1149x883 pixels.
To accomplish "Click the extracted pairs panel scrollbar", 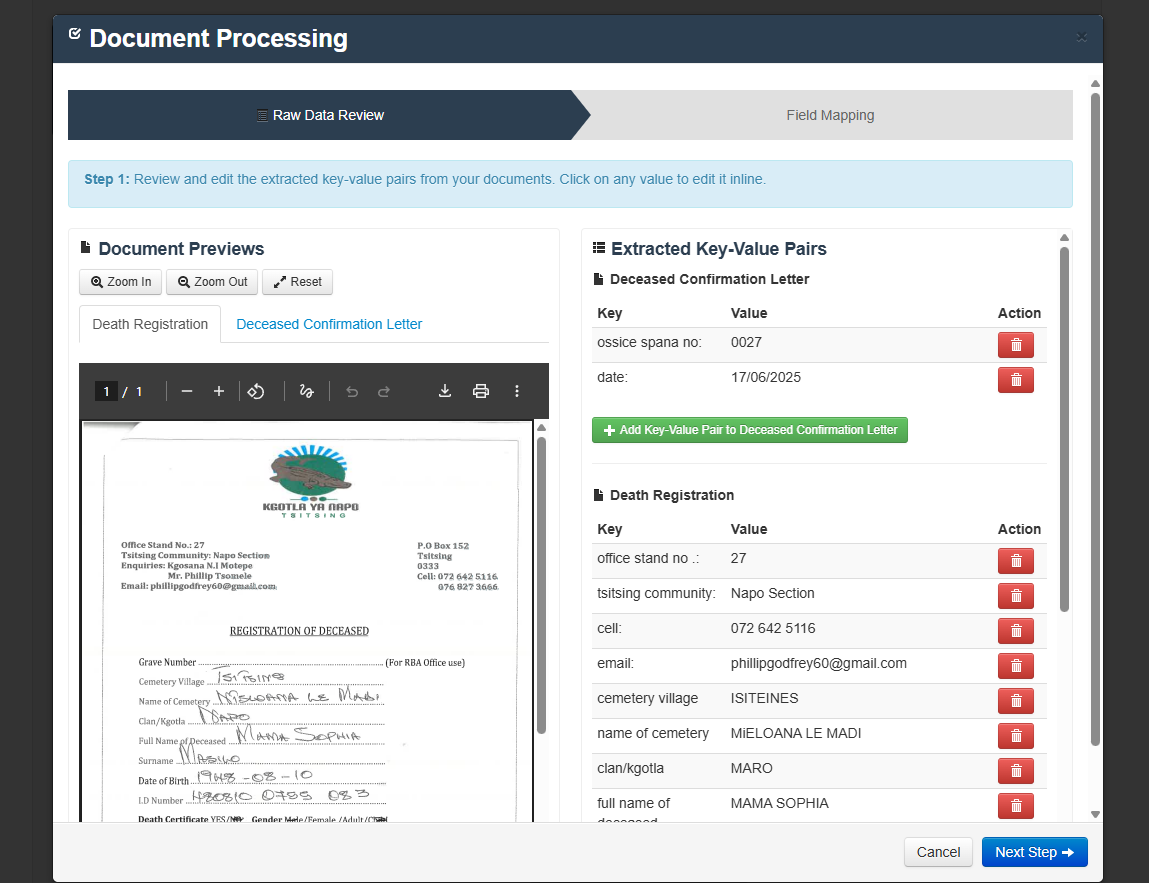I will (x=1064, y=430).
